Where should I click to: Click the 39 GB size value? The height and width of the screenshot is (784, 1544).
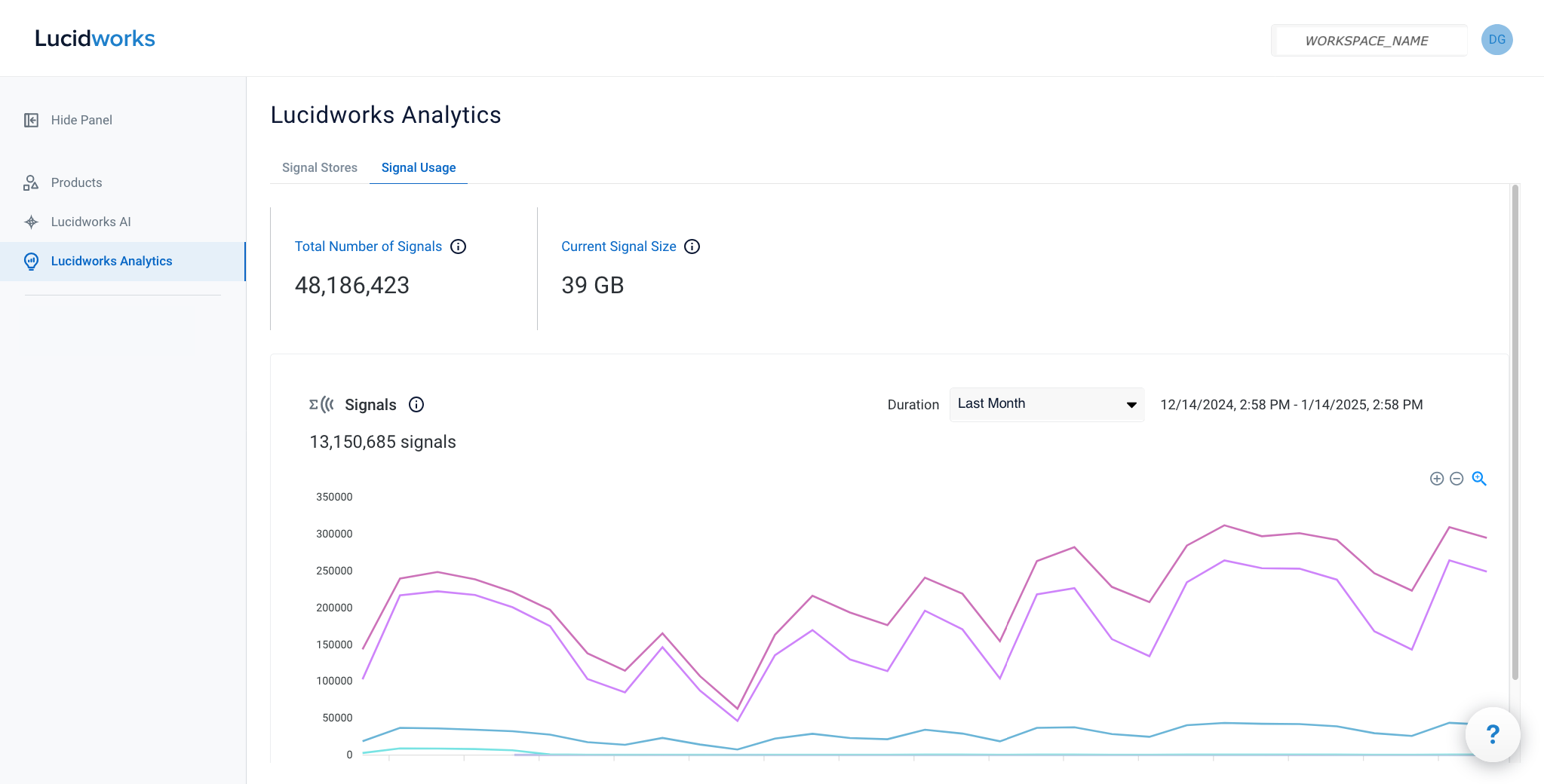tap(593, 286)
